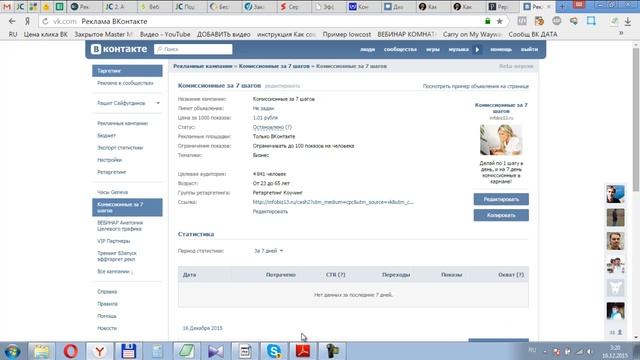Go back with the browser back arrow
640x360 pixels.
(x=12, y=21)
